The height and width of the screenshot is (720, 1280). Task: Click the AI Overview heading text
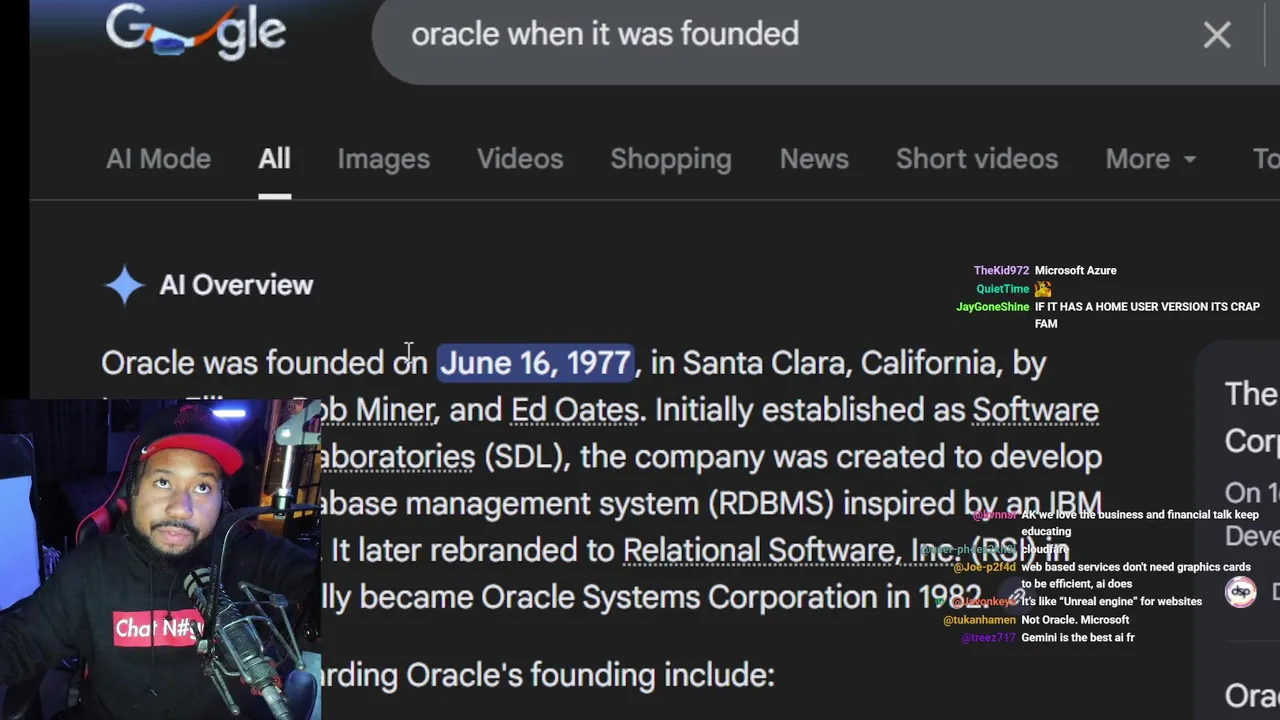coord(236,285)
